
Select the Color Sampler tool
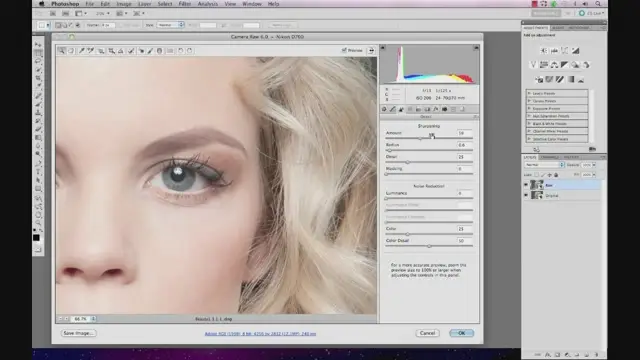(91, 51)
